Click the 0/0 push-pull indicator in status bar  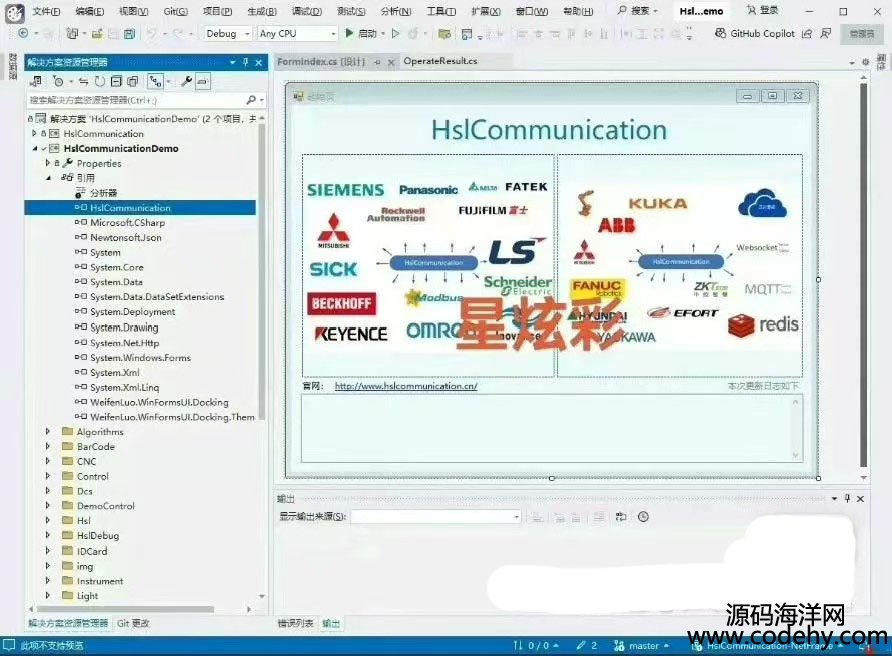coord(536,646)
